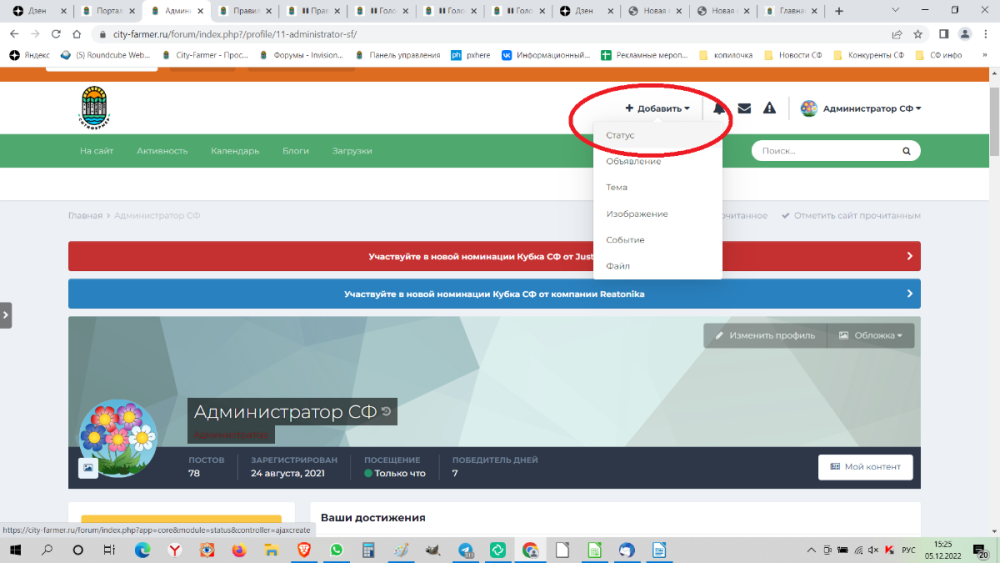Click the City-Farmer site logo
This screenshot has width=1000, height=563.
tap(95, 108)
